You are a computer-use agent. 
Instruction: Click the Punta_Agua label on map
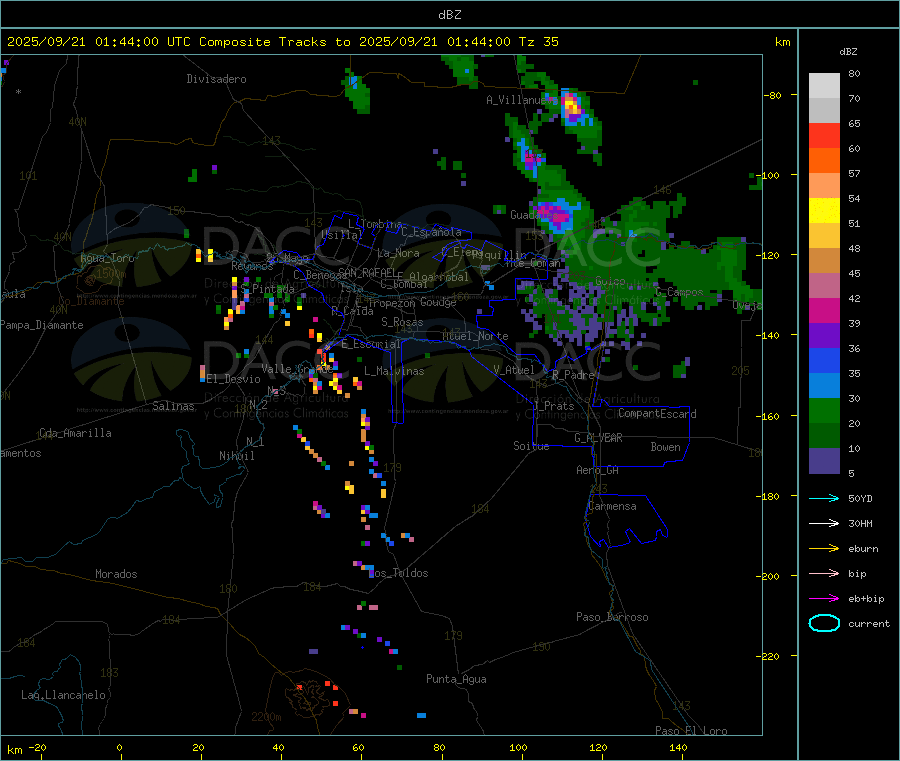pyautogui.click(x=456, y=680)
